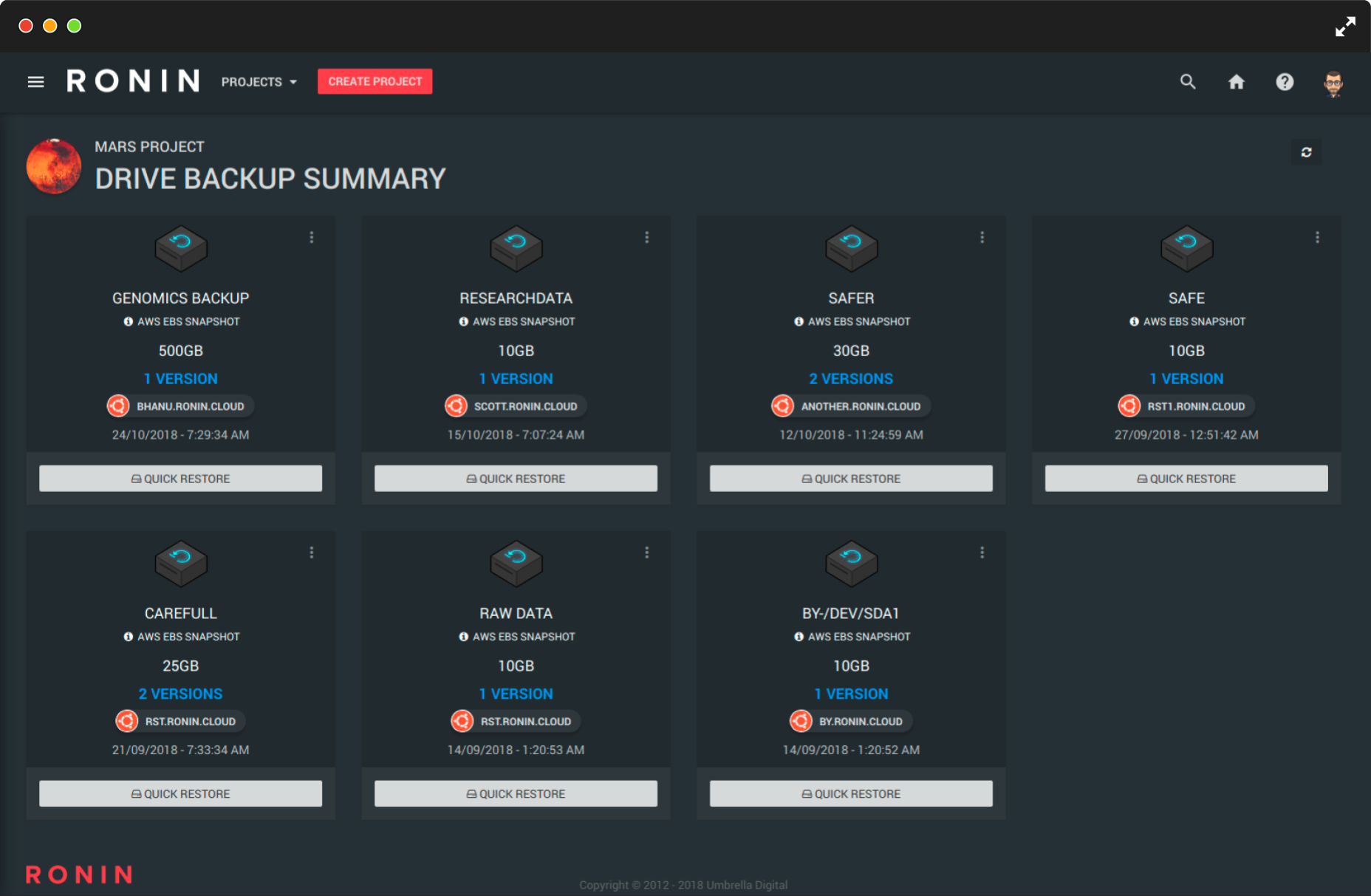Viewport: 1371px width, 896px height.
Task: Refresh the drive backup summary
Action: coord(1306,152)
